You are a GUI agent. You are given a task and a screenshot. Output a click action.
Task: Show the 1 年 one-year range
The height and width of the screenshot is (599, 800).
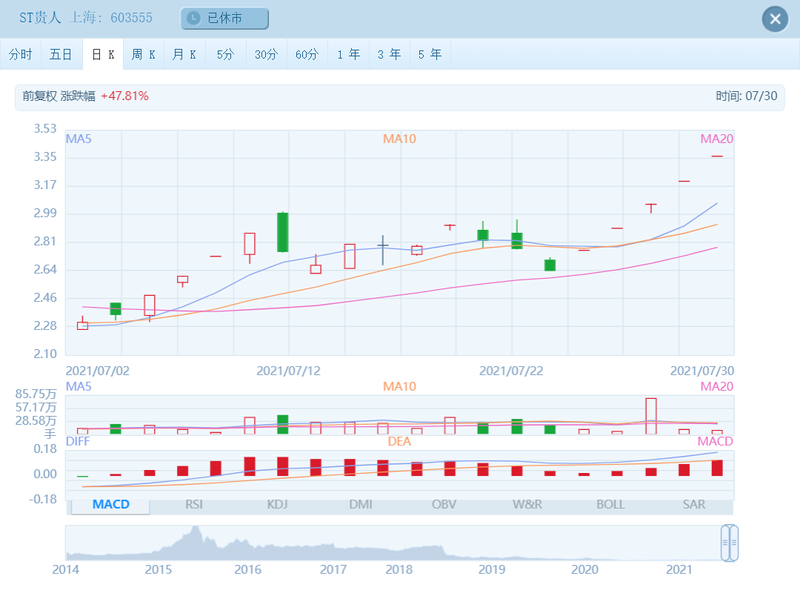click(348, 54)
